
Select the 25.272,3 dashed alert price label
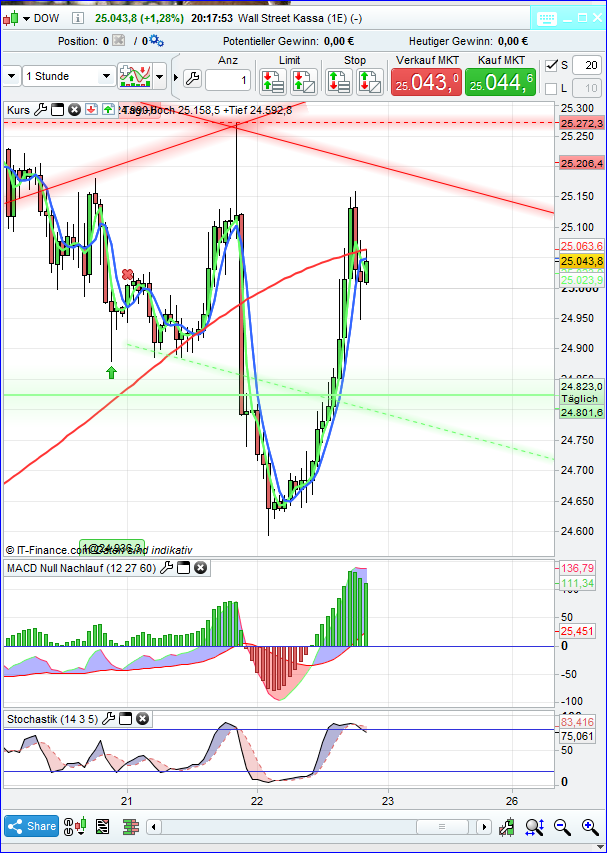[x=581, y=123]
